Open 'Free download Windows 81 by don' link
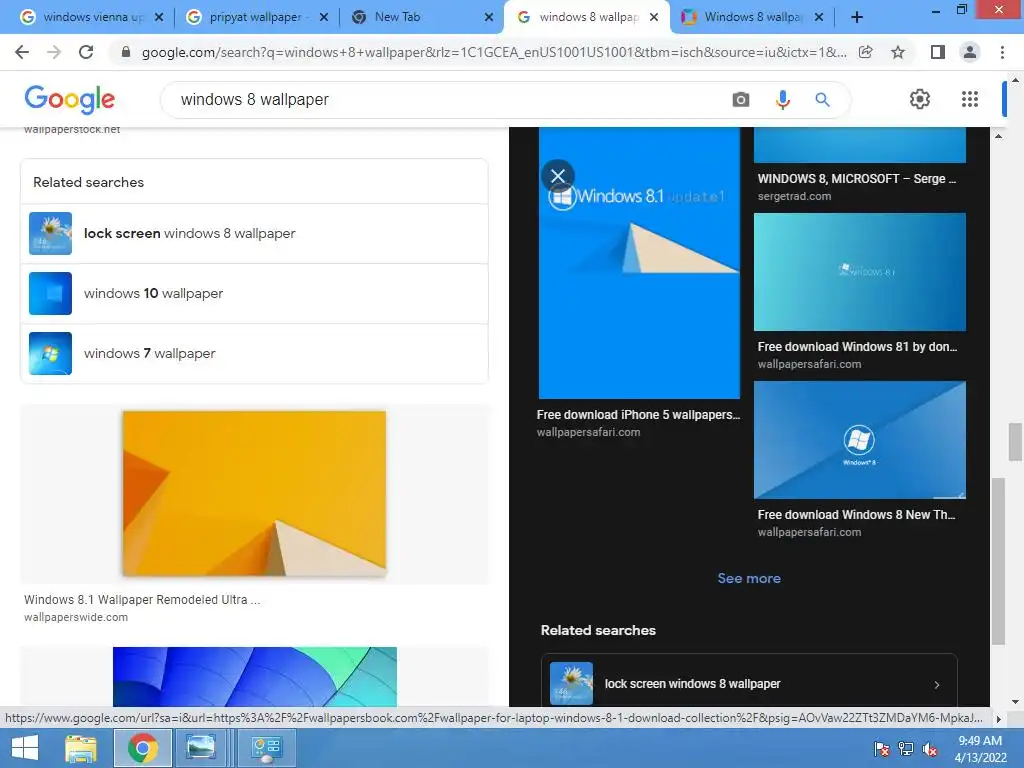Viewport: 1024px width, 768px height. pos(857,347)
